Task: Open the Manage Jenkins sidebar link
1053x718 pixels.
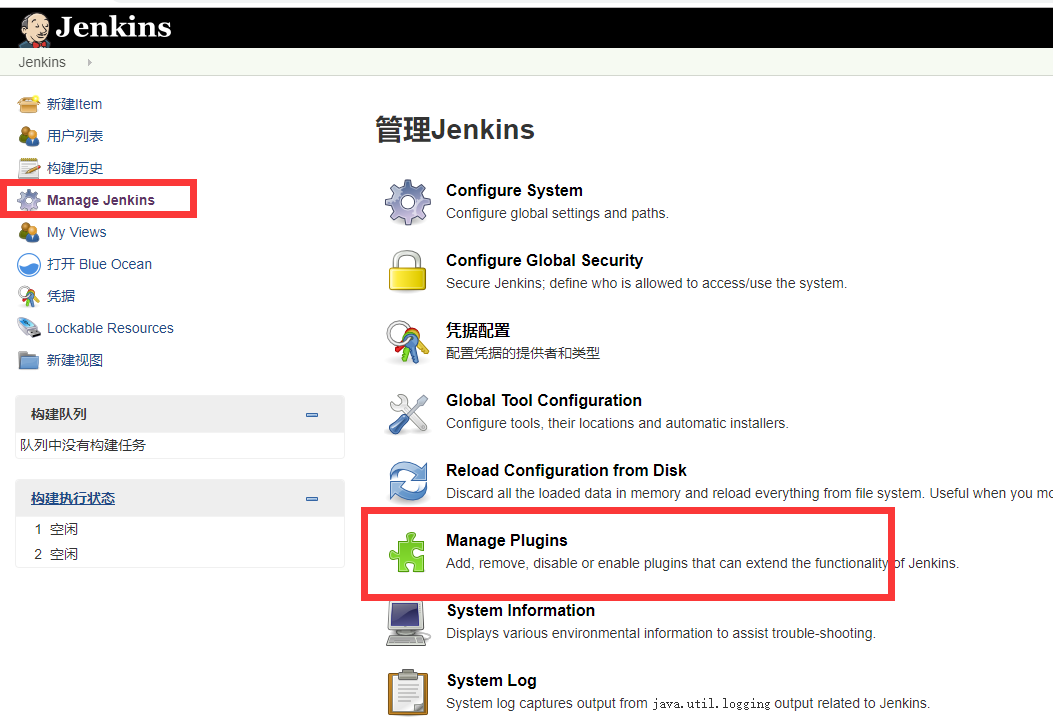Action: click(101, 200)
